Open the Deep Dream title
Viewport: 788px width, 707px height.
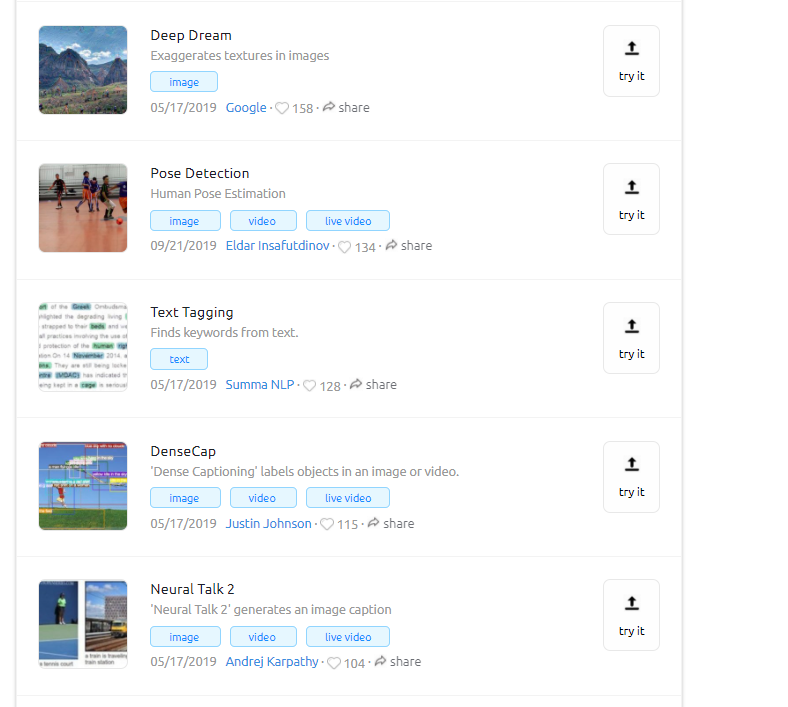coord(191,36)
